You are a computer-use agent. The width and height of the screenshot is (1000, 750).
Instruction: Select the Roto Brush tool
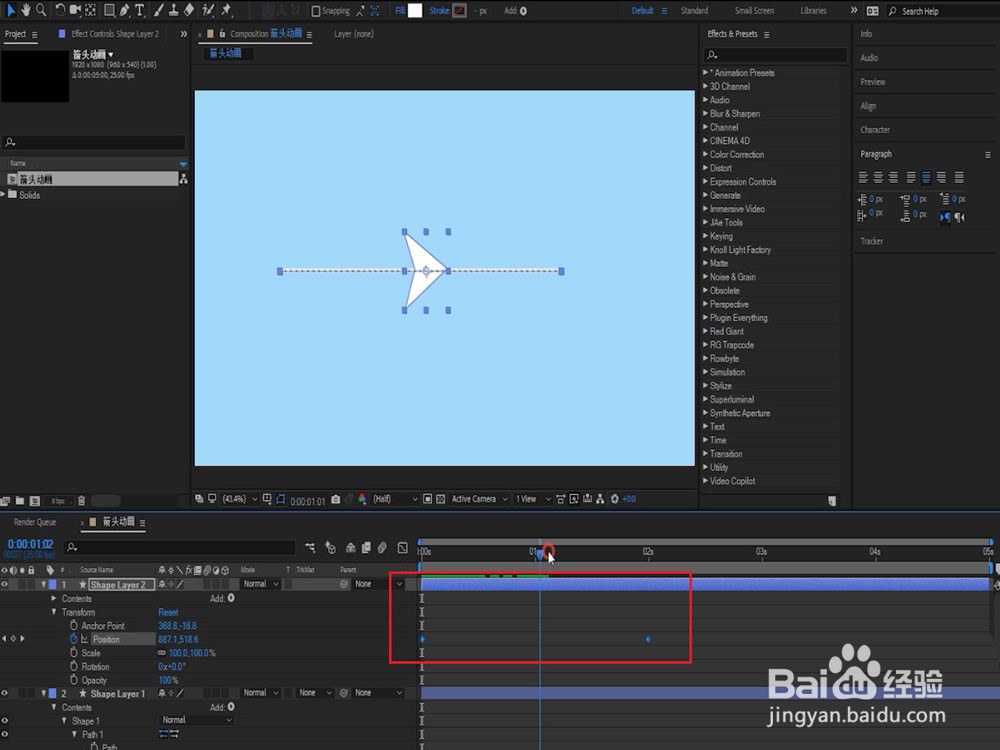(x=208, y=10)
